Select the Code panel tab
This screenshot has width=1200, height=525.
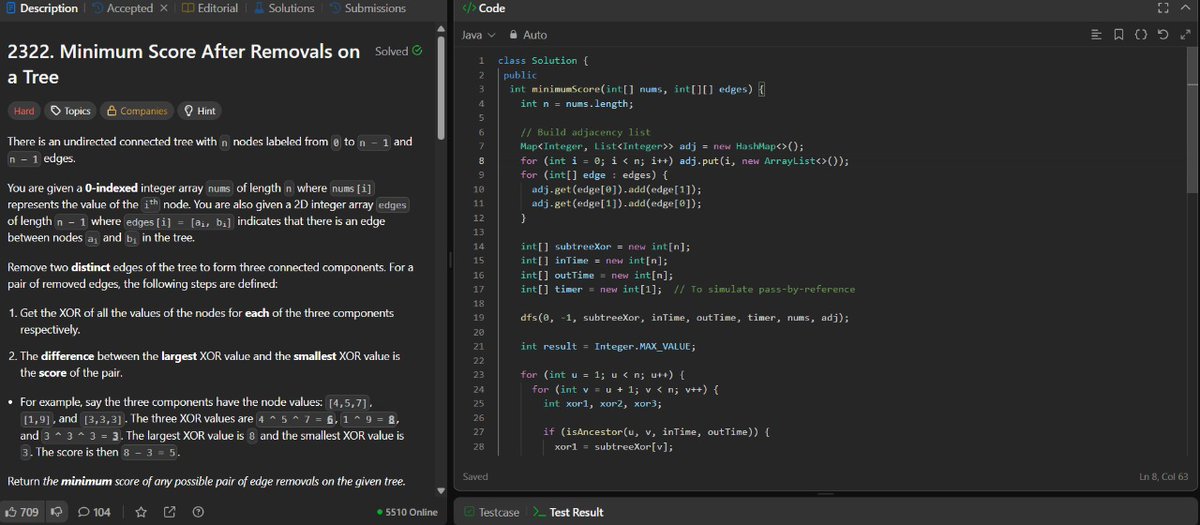click(x=484, y=8)
